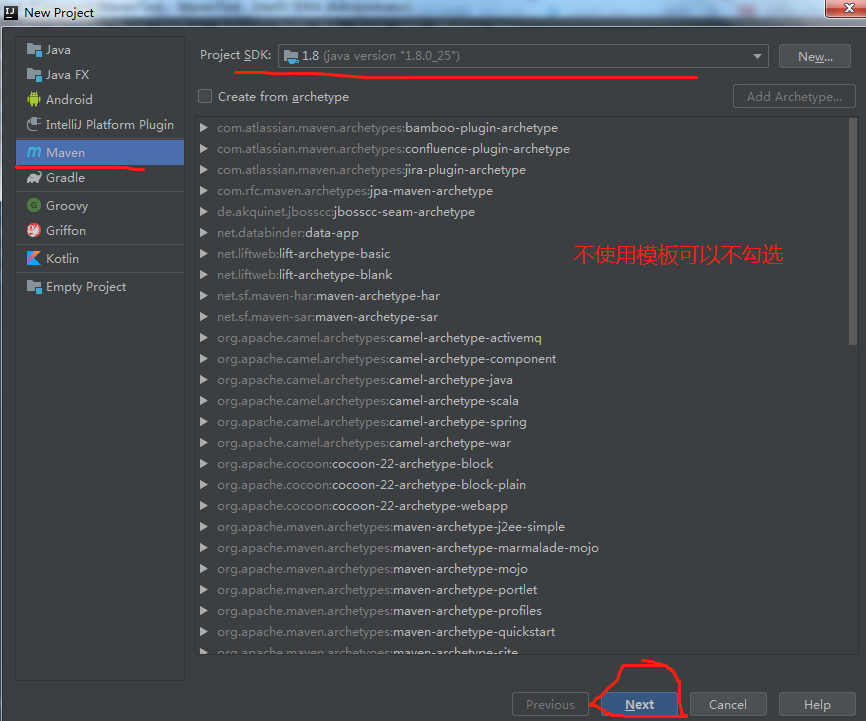Select the Gradle elephant icon
This screenshot has width=866, height=721.
pos(34,178)
